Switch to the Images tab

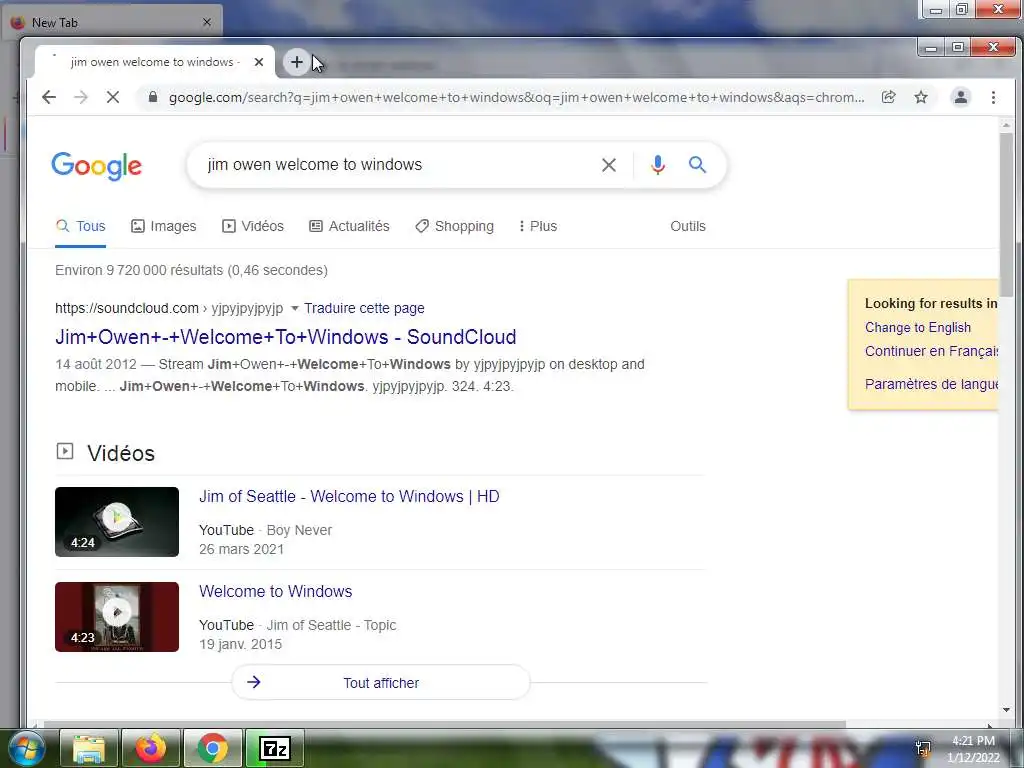coord(163,226)
